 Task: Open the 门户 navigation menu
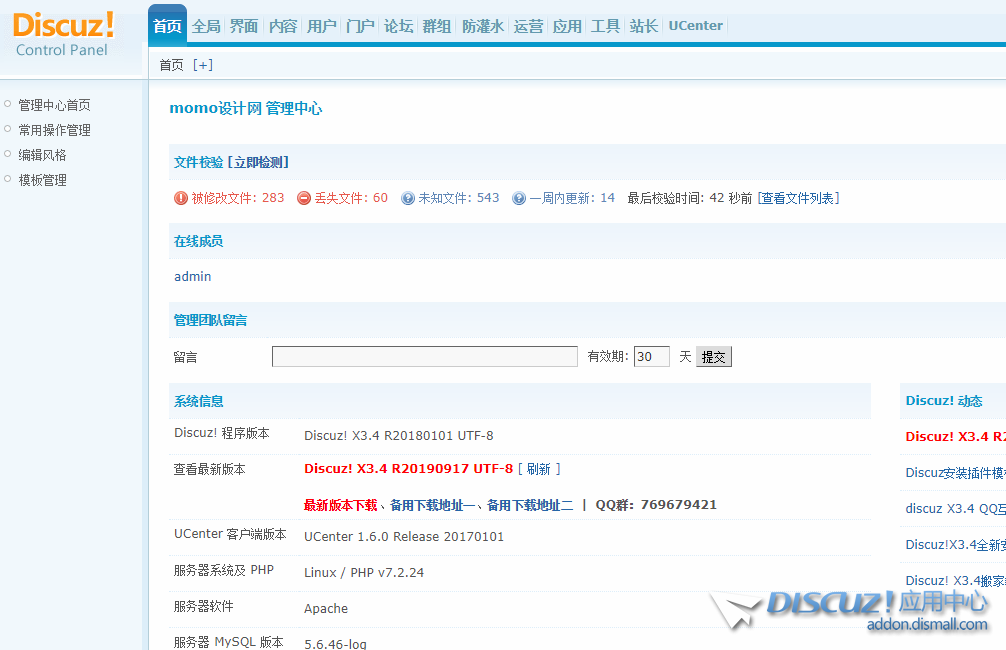(x=360, y=26)
